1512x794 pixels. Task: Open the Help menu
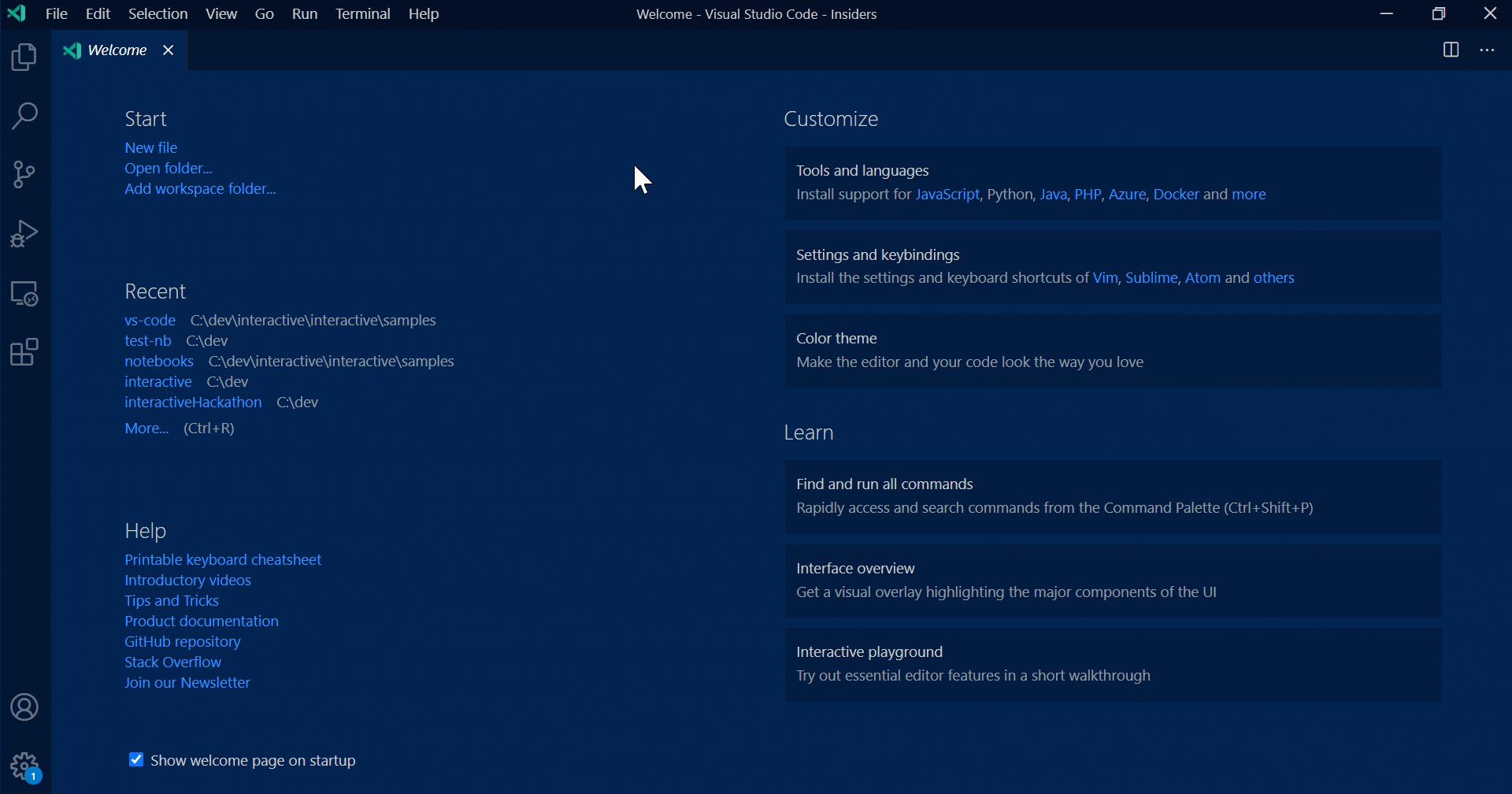[x=424, y=14]
